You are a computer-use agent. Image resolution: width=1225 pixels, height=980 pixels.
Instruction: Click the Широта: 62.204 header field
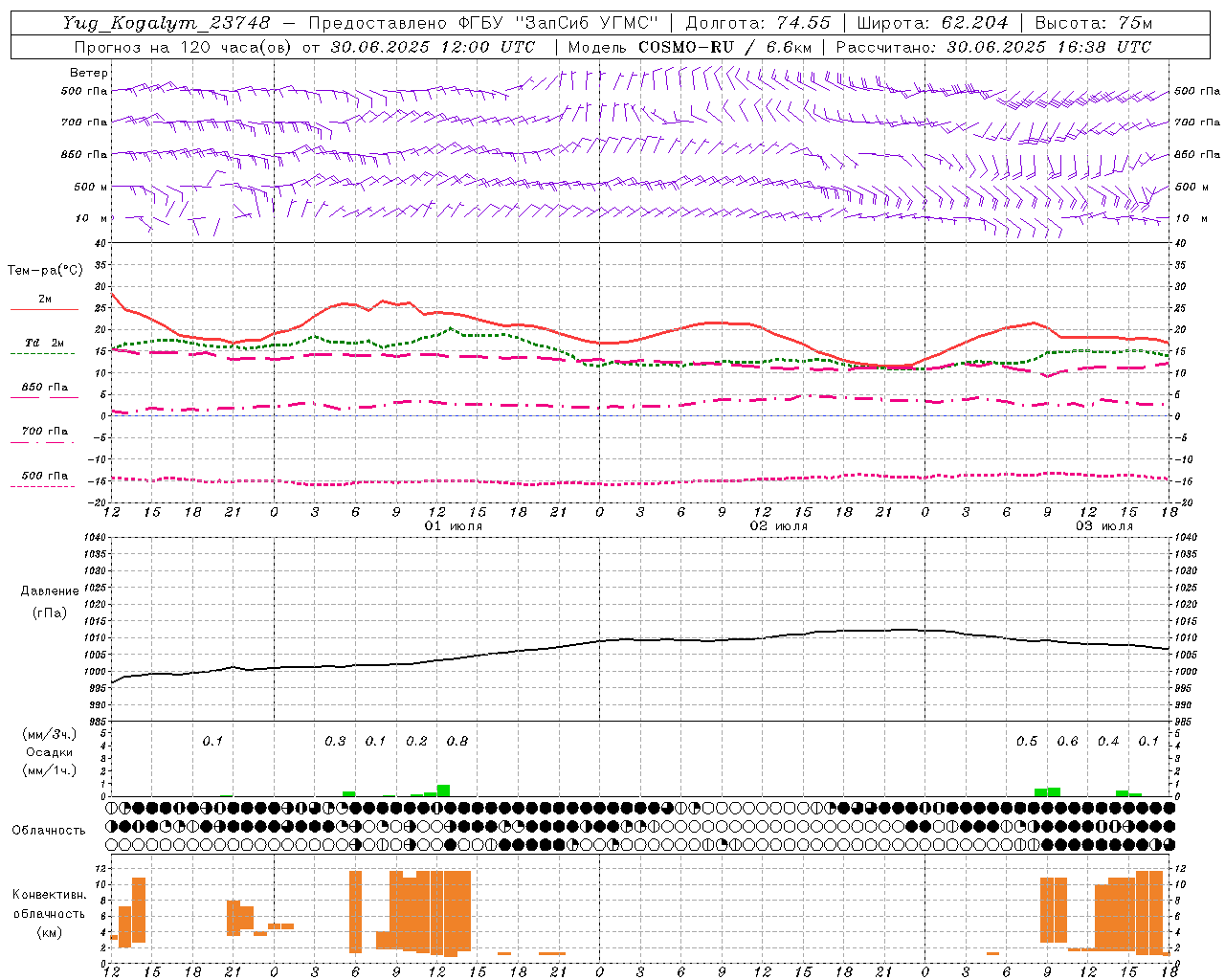tap(932, 23)
